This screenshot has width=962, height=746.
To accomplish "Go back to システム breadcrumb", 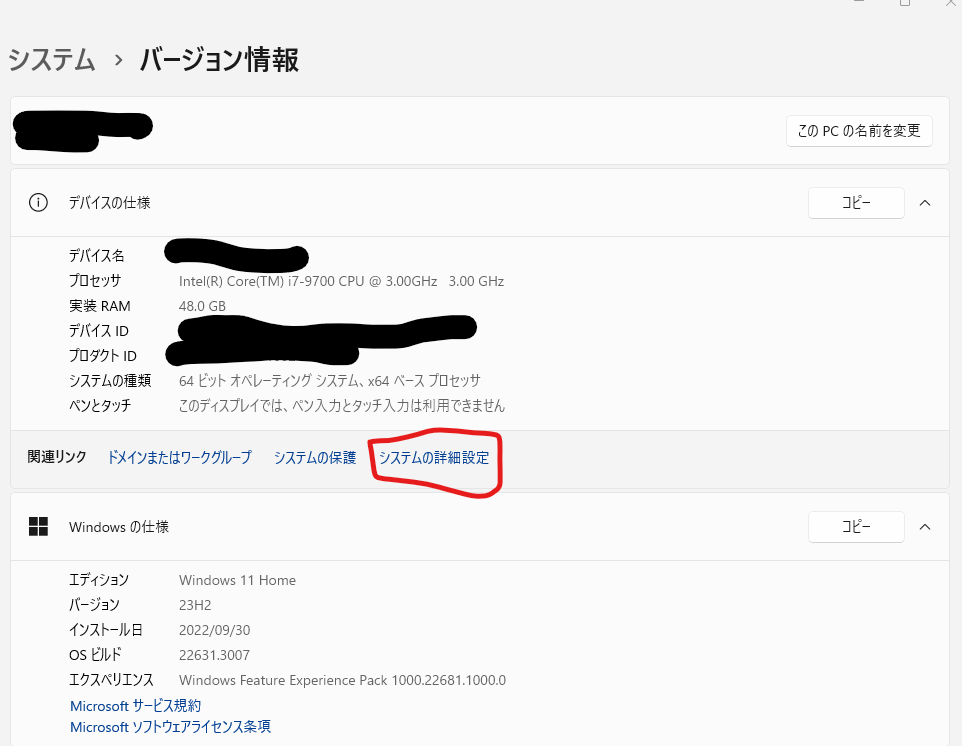I will point(52,60).
